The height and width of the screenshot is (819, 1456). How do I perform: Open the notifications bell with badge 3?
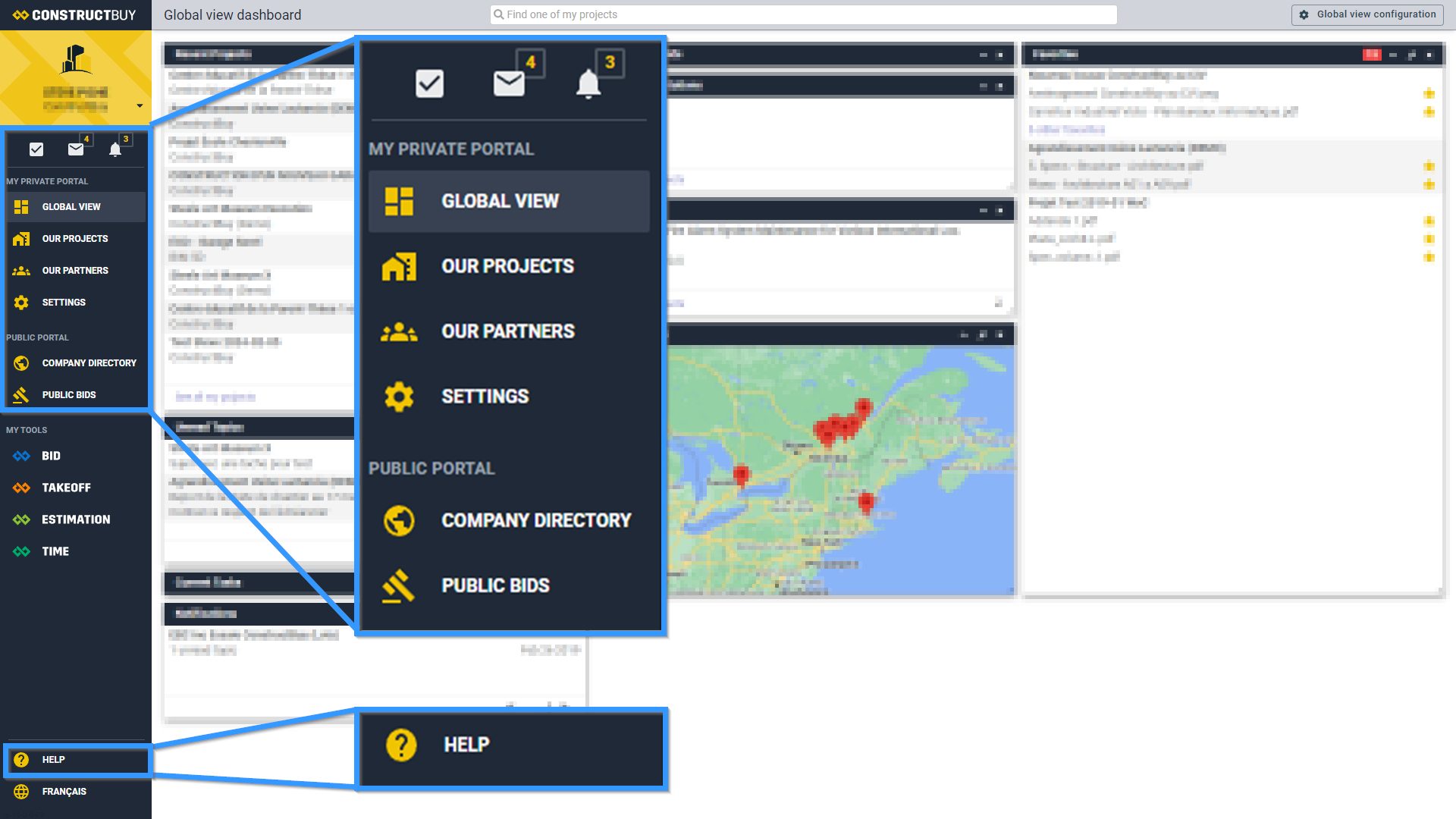tap(115, 149)
